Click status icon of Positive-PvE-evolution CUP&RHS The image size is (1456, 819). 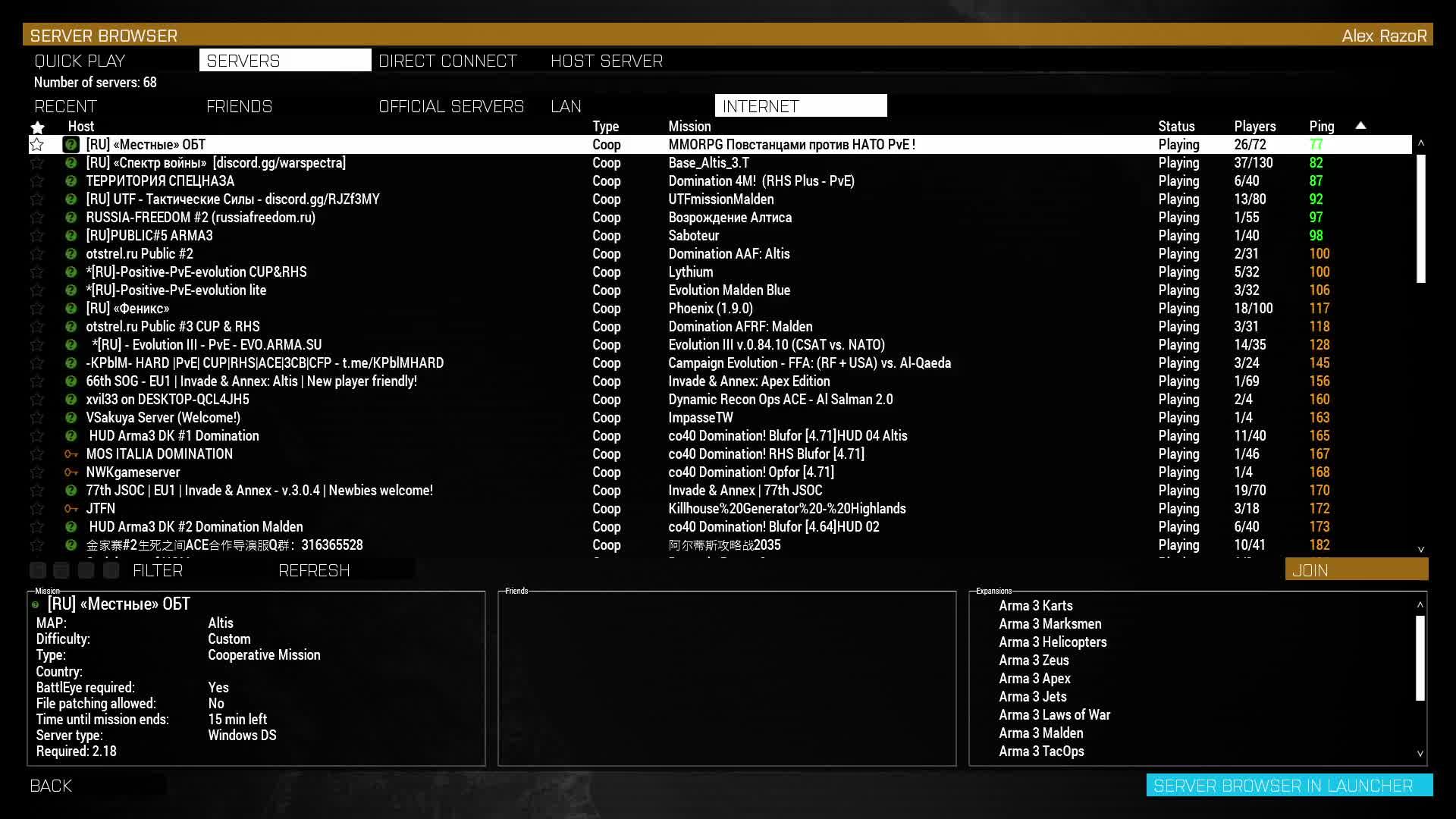(x=71, y=272)
